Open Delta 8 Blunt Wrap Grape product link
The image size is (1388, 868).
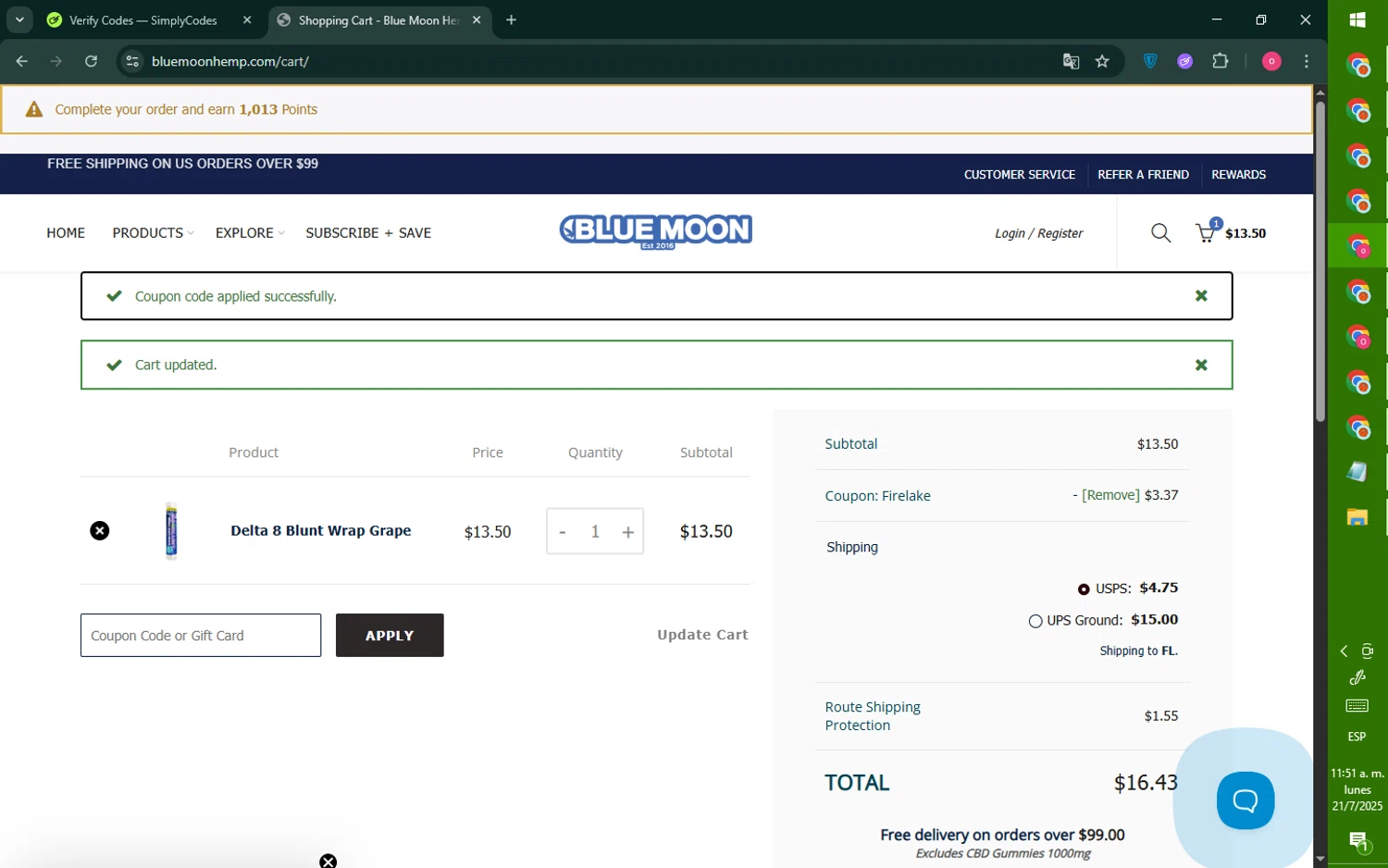pos(321,530)
